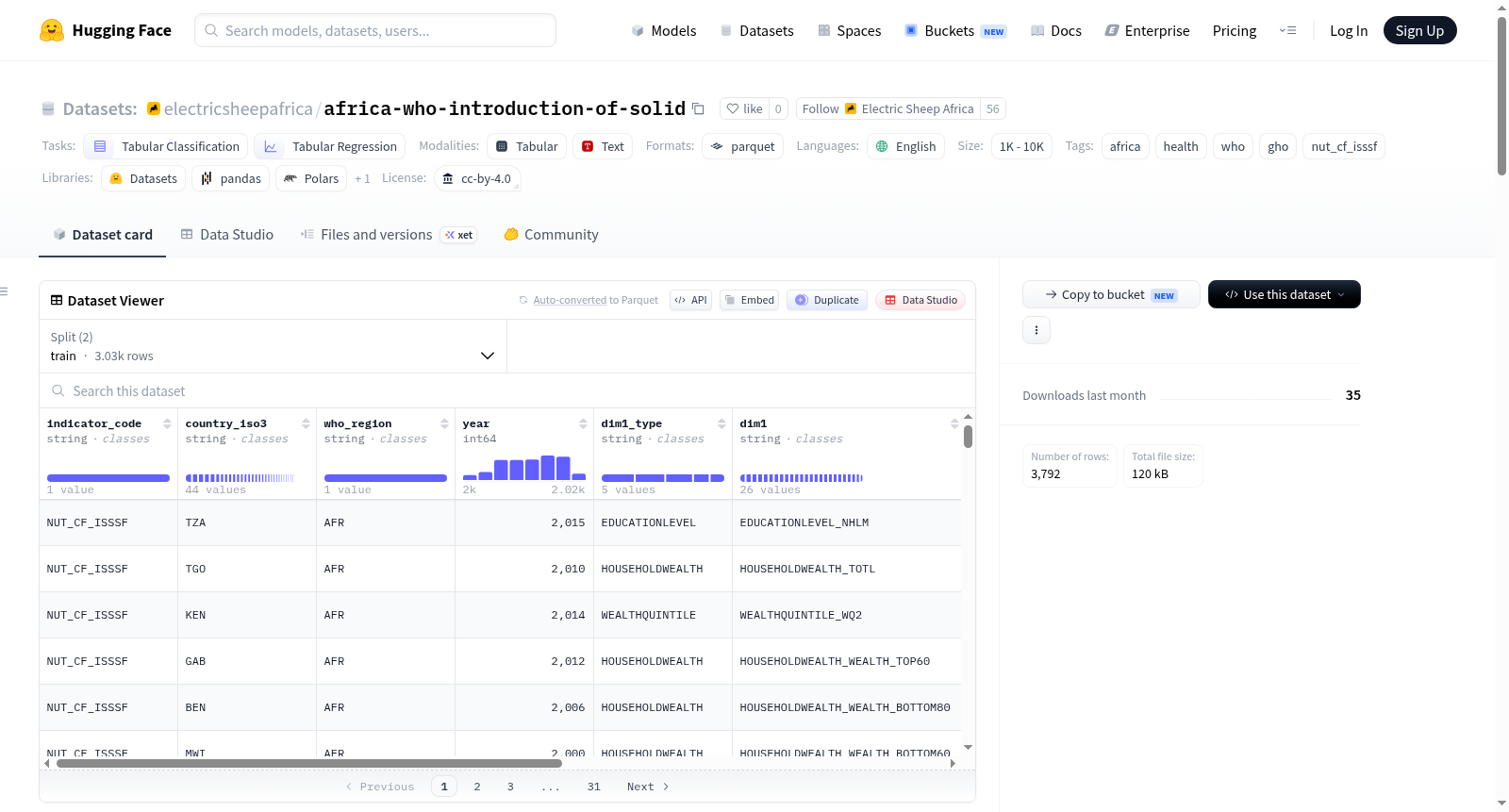Focus the Search this dataset field
This screenshot has height=812, width=1509.
click(507, 390)
